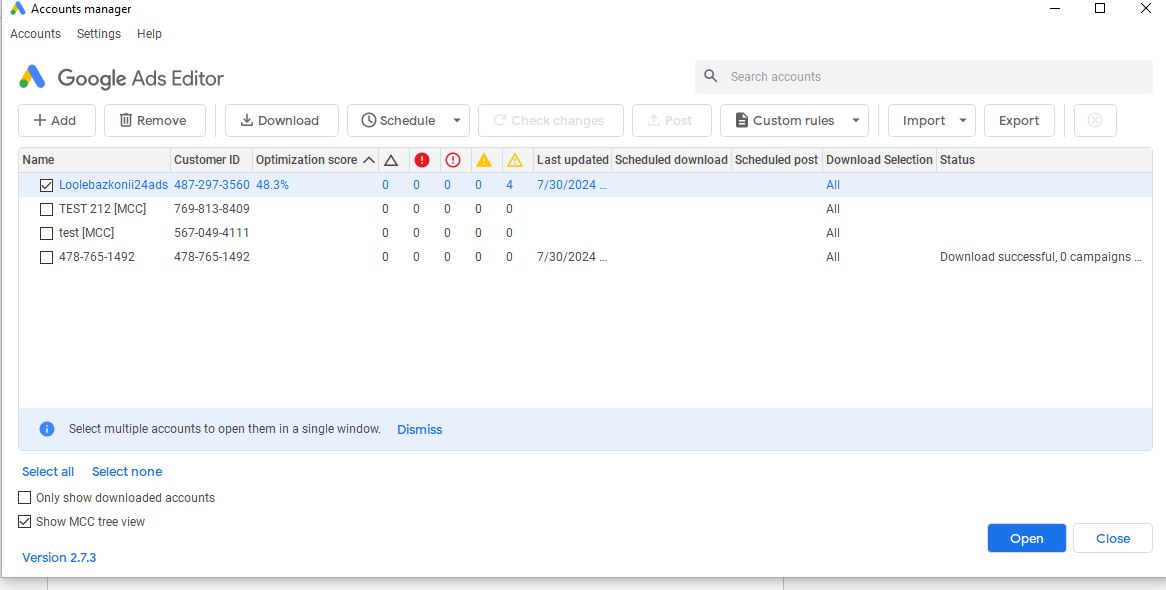Expand the Schedule dropdown arrow
1166x590 pixels.
(457, 121)
